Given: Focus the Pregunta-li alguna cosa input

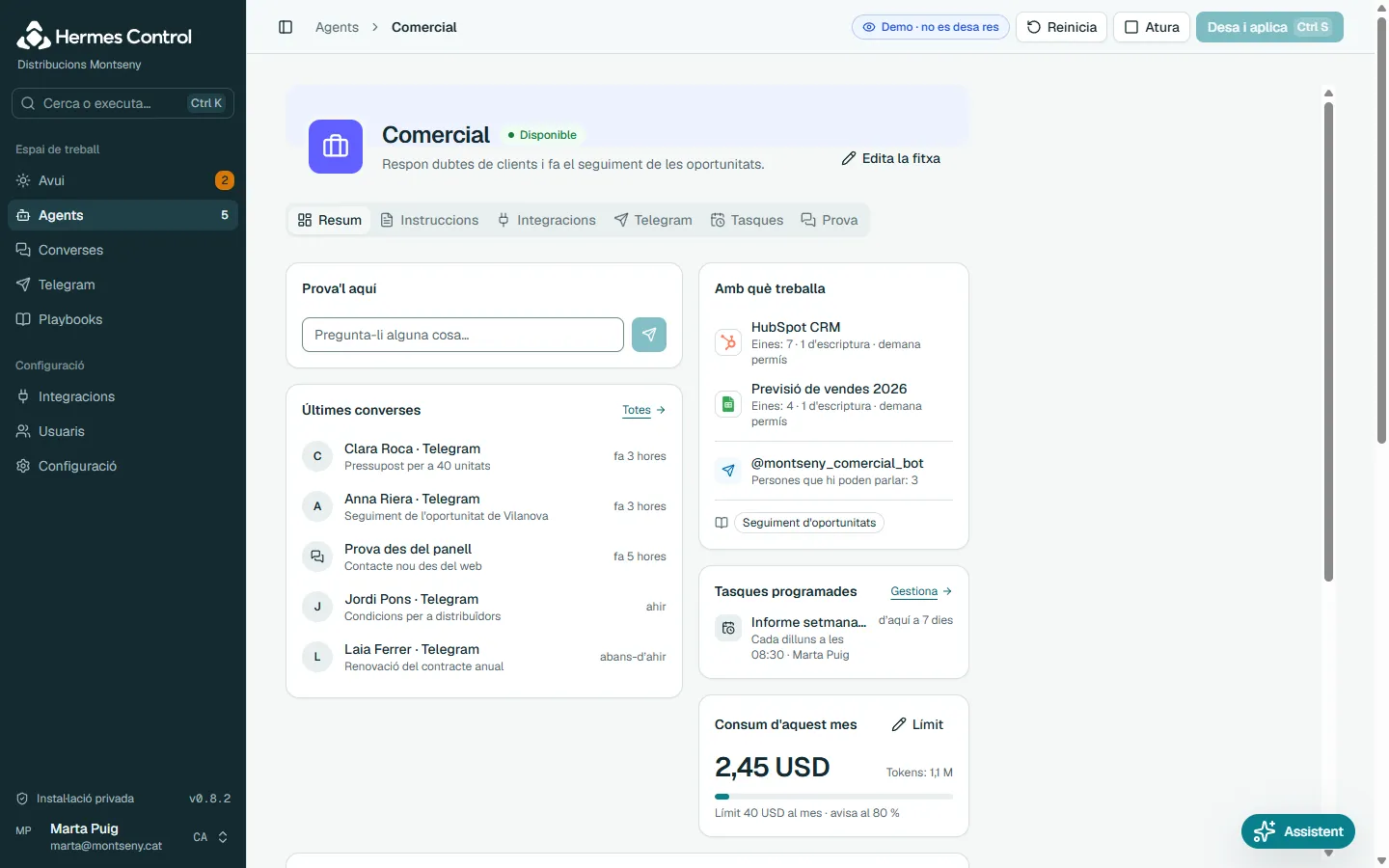Looking at the screenshot, I should coord(463,335).
